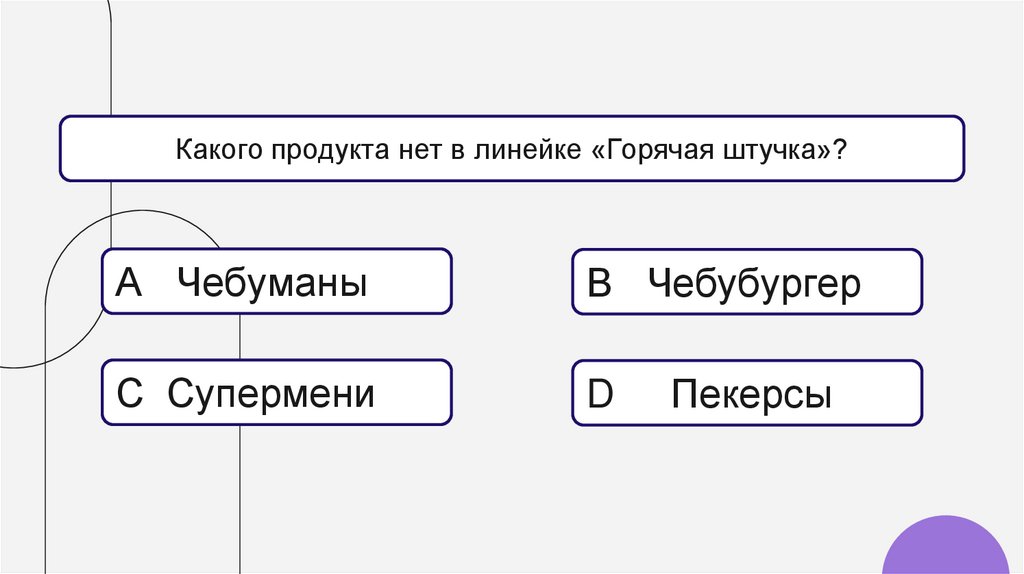The width and height of the screenshot is (1024, 574).
Task: Select answer option A Чебуманы
Action: (x=276, y=282)
